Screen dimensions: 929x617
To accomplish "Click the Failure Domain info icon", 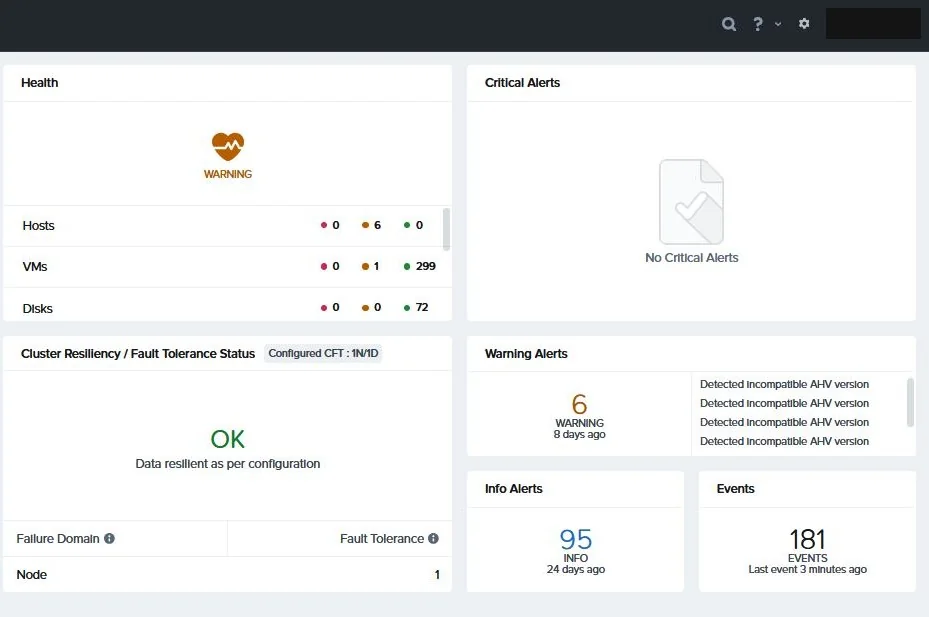I will 110,539.
